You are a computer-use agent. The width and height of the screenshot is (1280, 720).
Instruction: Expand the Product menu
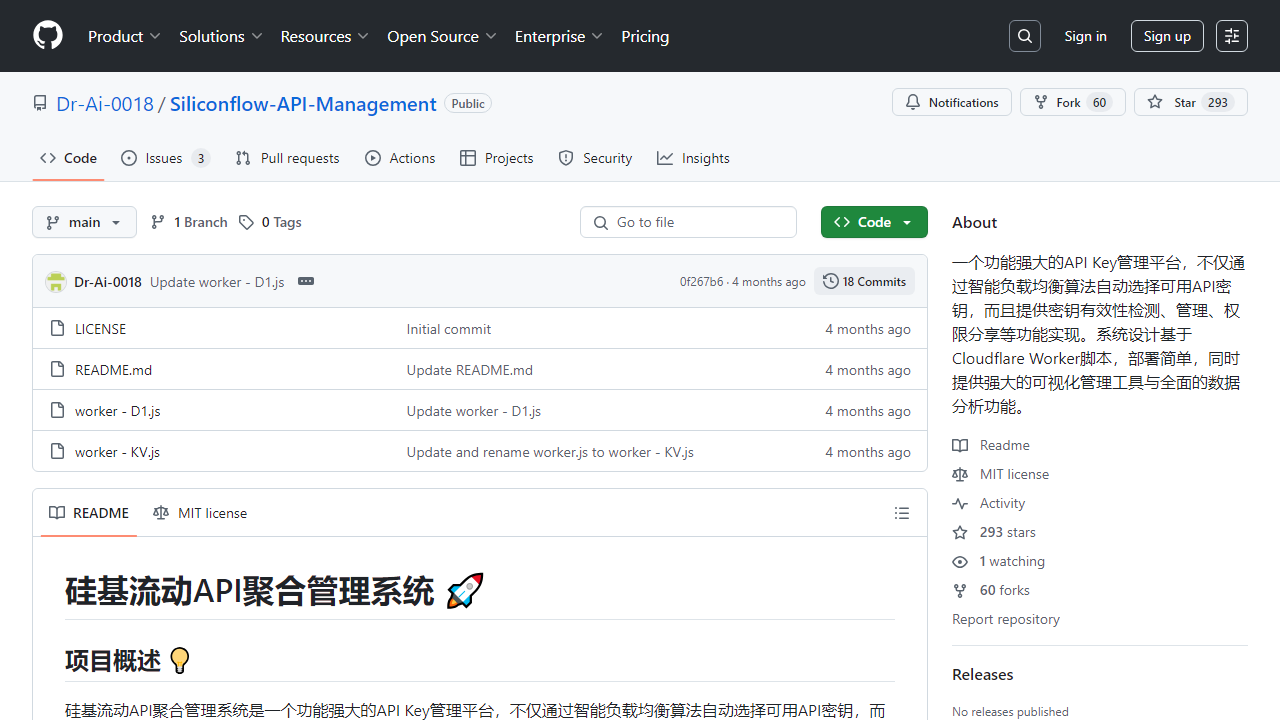point(124,36)
